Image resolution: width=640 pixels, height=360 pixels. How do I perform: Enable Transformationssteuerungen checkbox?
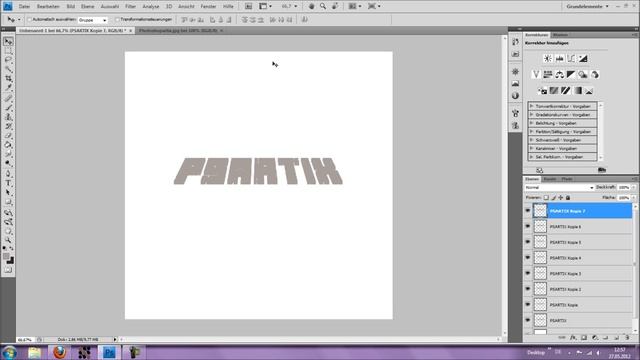(x=117, y=20)
